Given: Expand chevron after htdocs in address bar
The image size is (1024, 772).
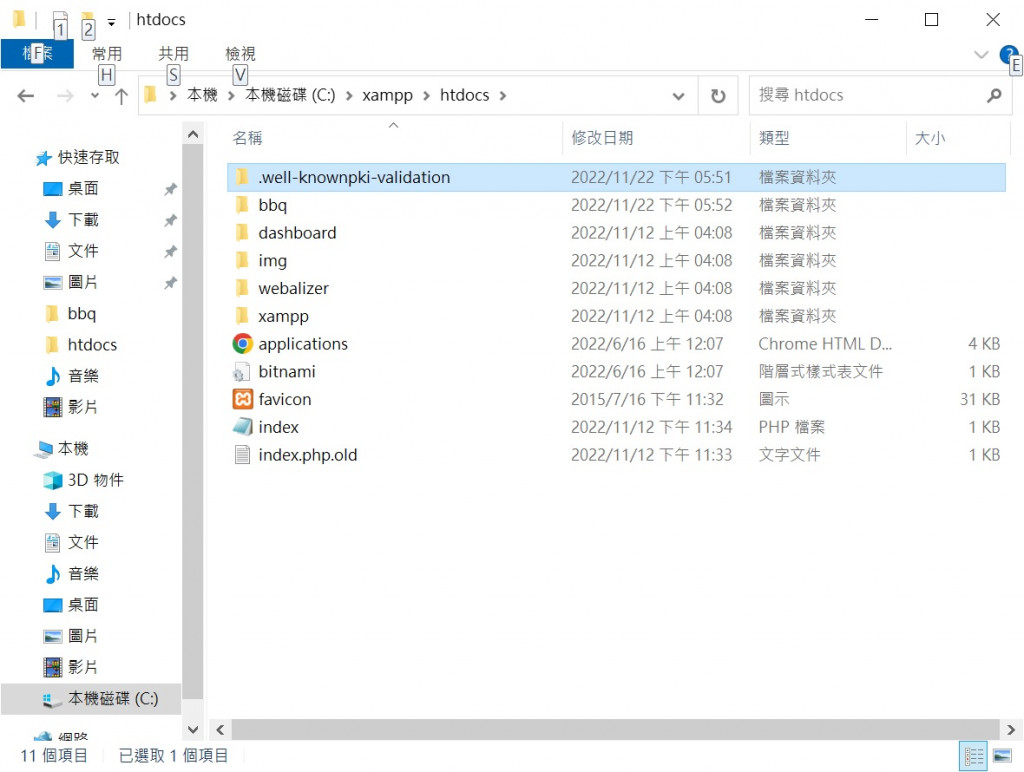Looking at the screenshot, I should [503, 96].
